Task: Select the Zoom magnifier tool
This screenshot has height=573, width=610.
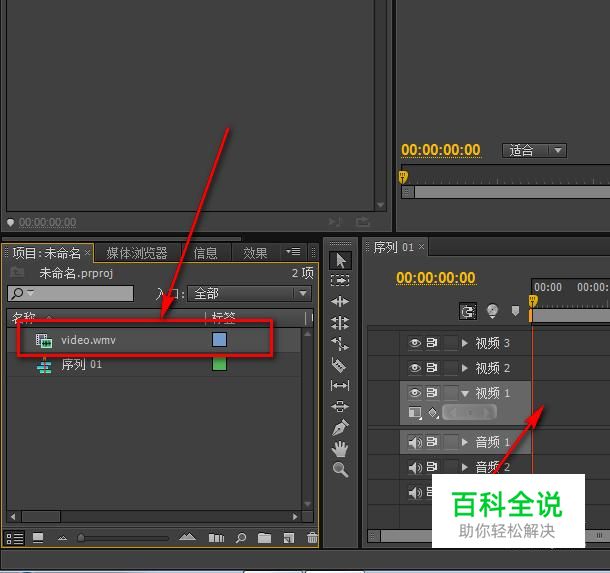Action: coord(340,470)
